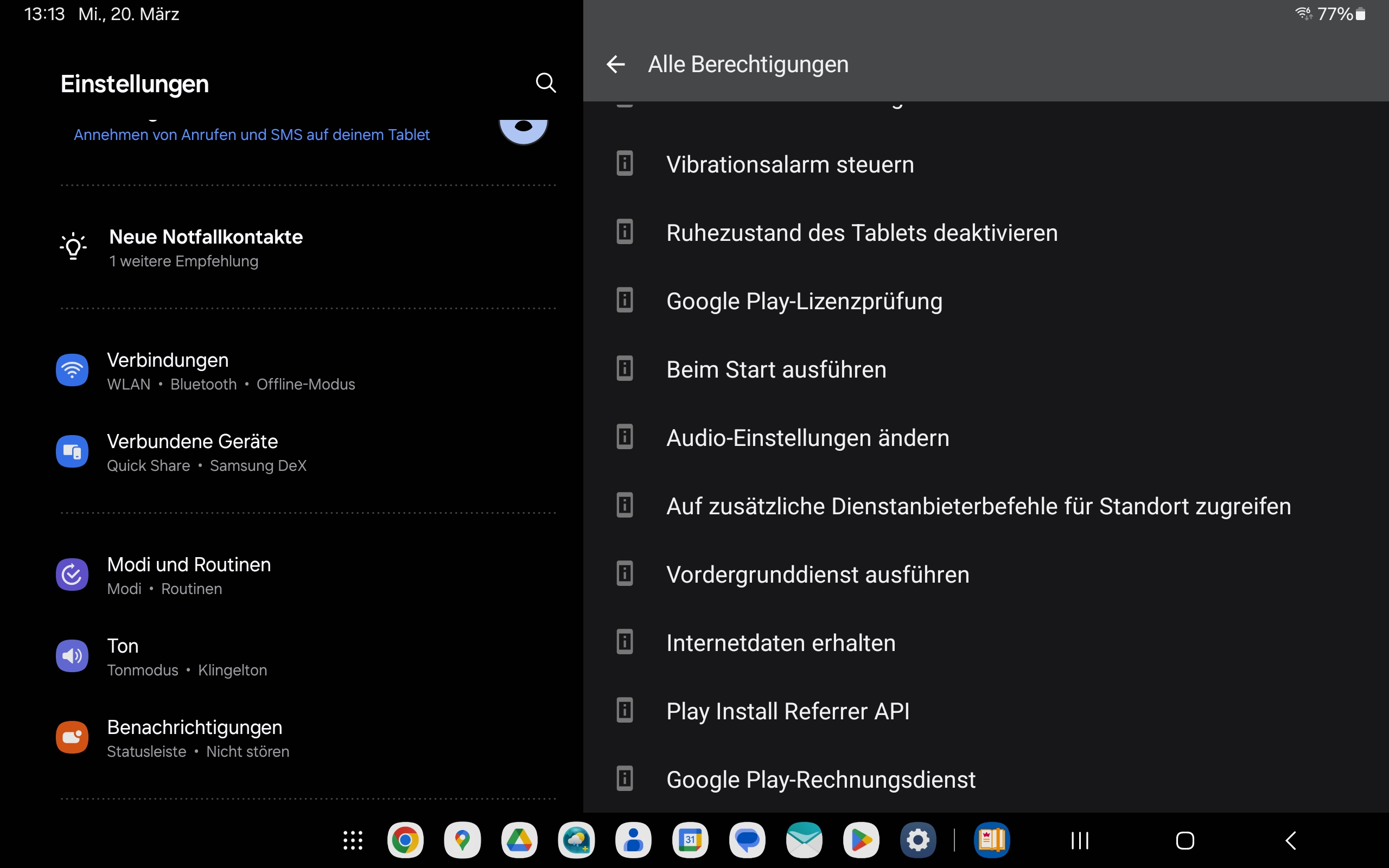Viewport: 1389px width, 868px height.
Task: Go back from Alle Berechtigungen
Action: pos(615,65)
